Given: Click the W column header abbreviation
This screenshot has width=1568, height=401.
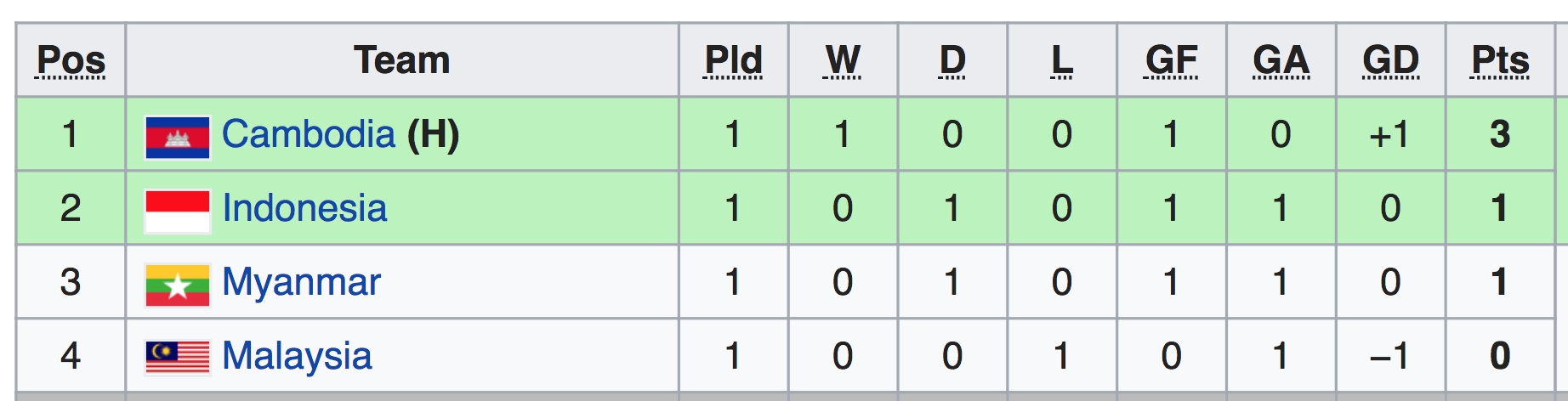Looking at the screenshot, I should 843,60.
